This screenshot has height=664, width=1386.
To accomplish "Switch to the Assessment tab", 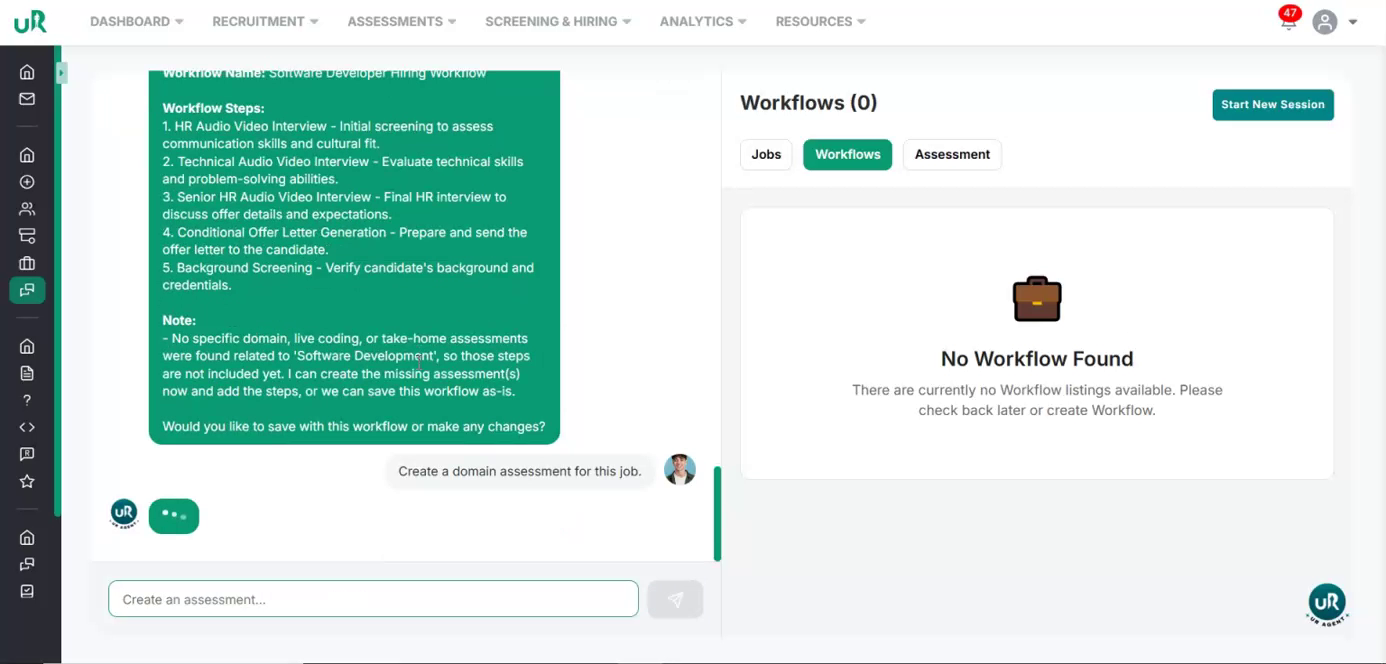I will (952, 154).
